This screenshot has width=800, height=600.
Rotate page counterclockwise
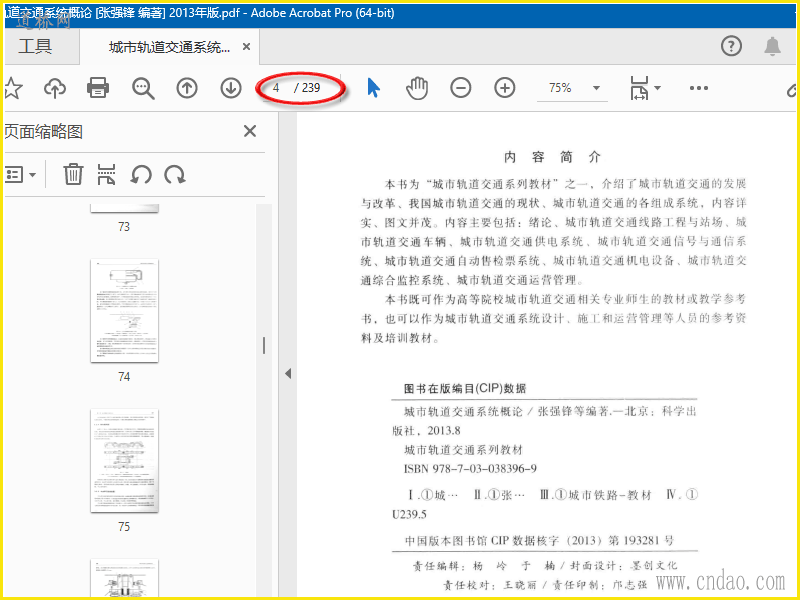point(141,174)
